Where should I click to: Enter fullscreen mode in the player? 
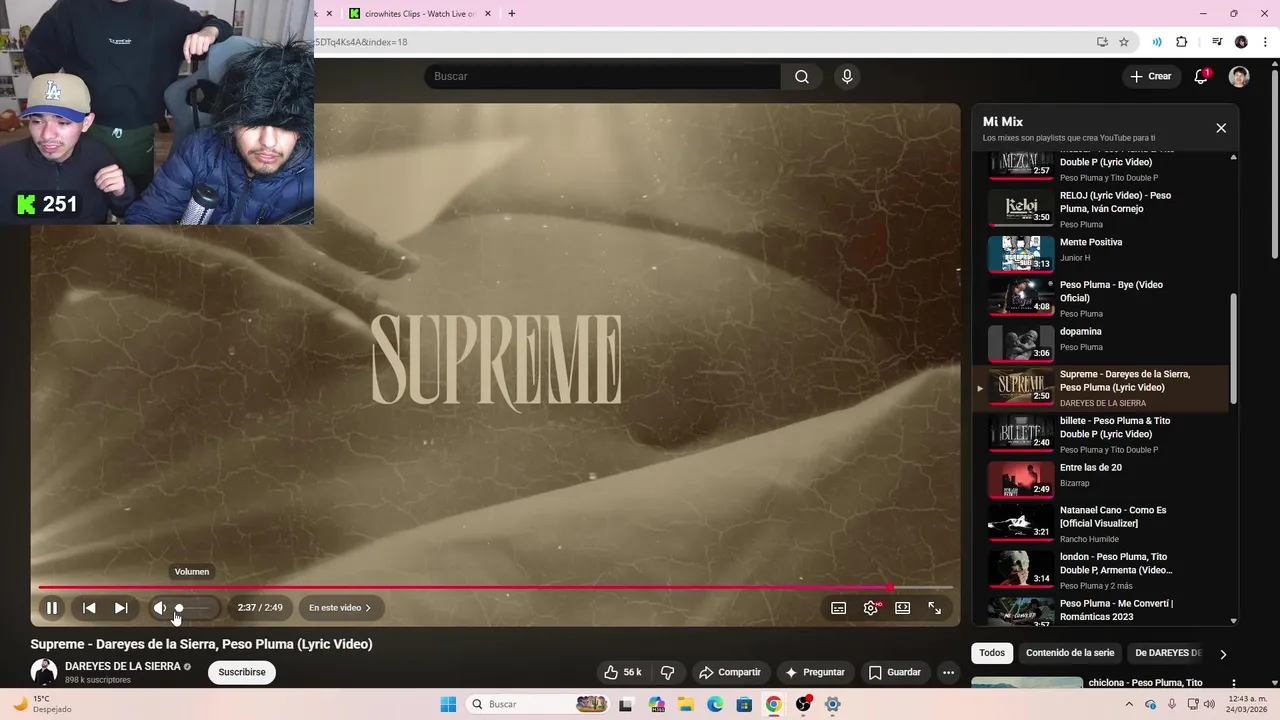click(x=935, y=608)
